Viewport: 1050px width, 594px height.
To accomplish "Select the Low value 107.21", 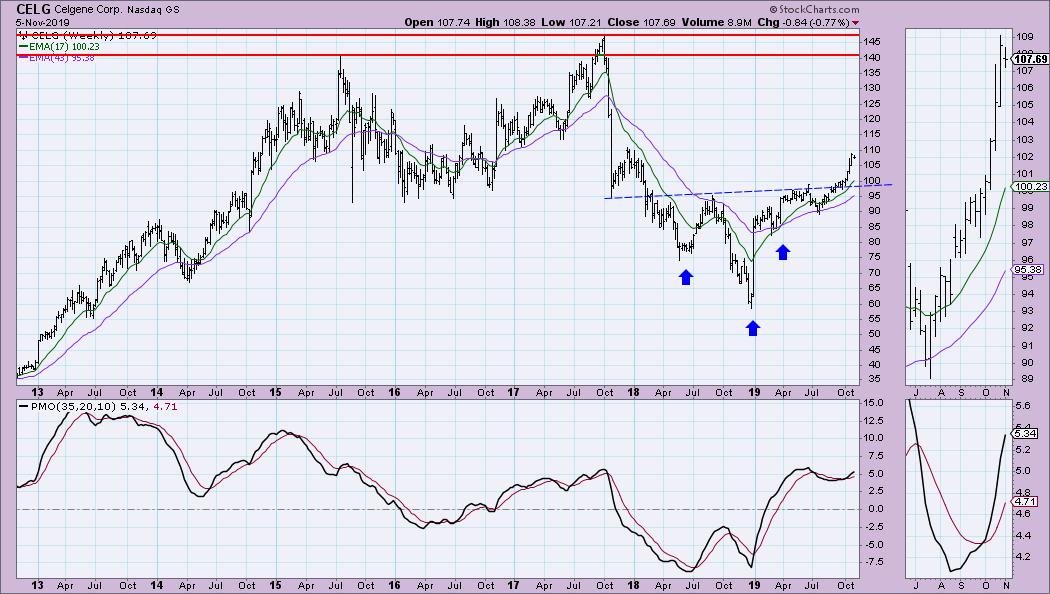I will point(587,22).
